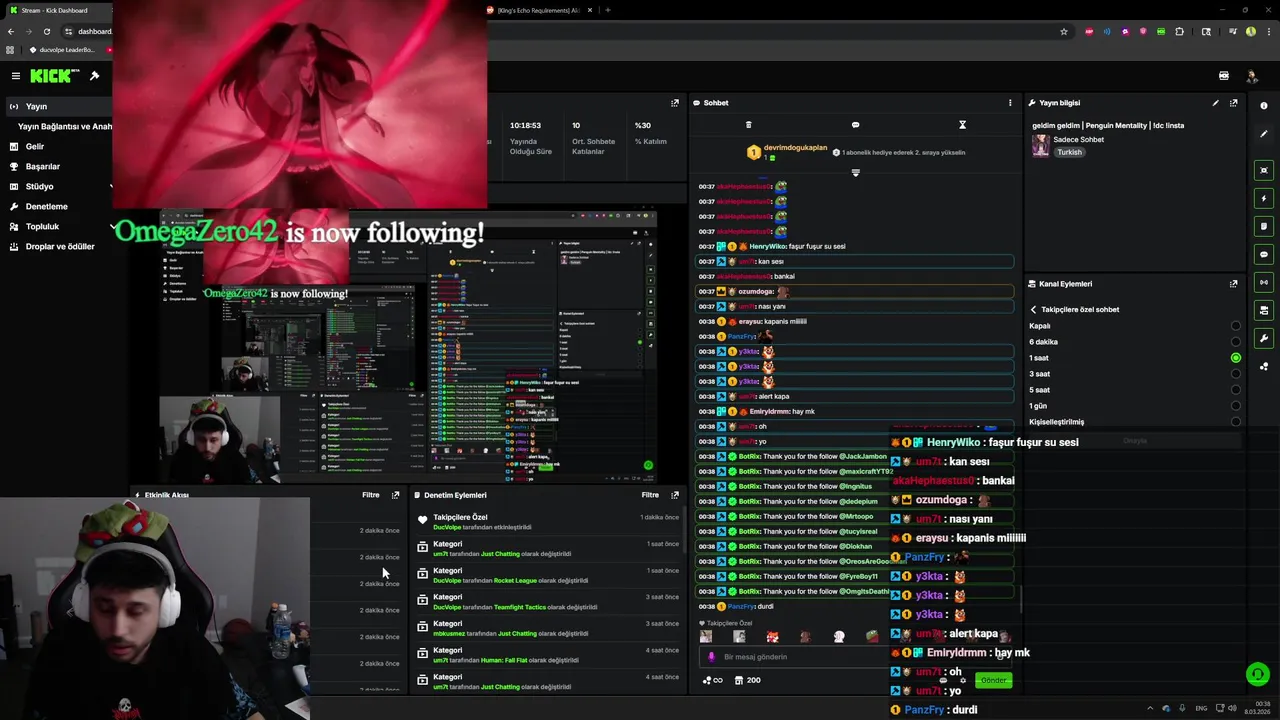The width and height of the screenshot is (1280, 720).
Task: Open a new browser tab
Action: pos(607,10)
